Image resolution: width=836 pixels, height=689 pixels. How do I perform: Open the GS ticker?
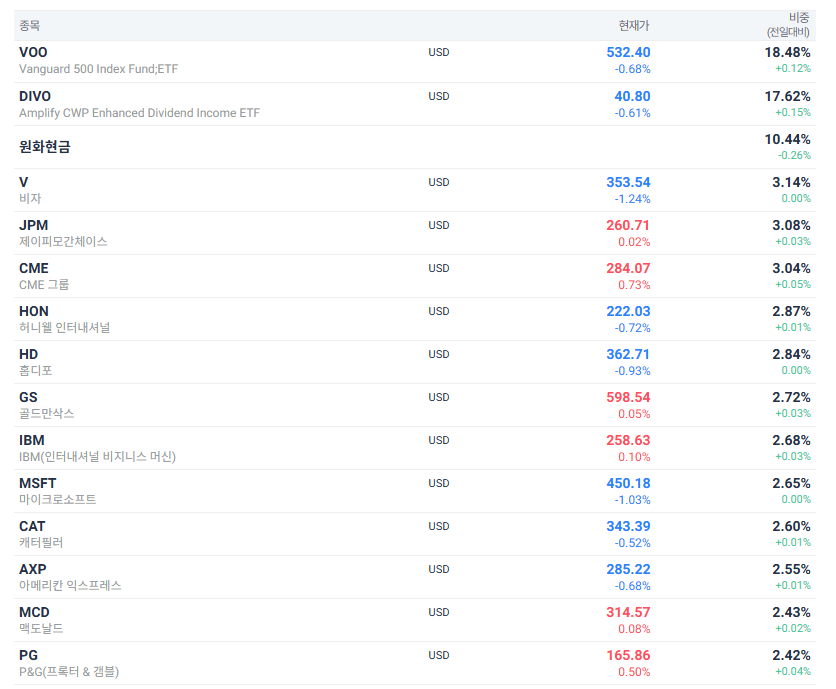tap(28, 397)
